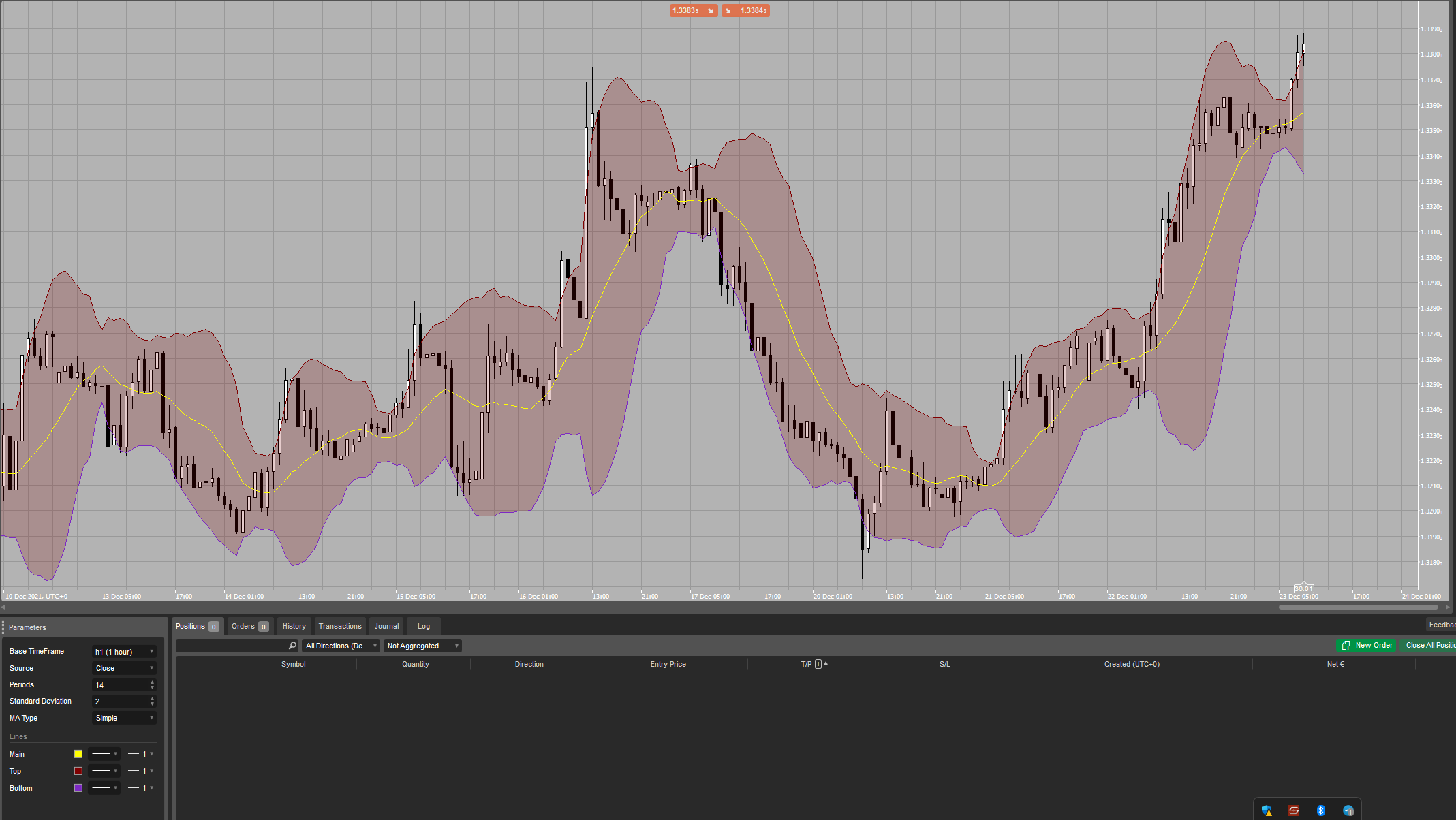Viewport: 1456px width, 820px height.
Task: Click the 1.3390 price axis label
Action: (1431, 29)
